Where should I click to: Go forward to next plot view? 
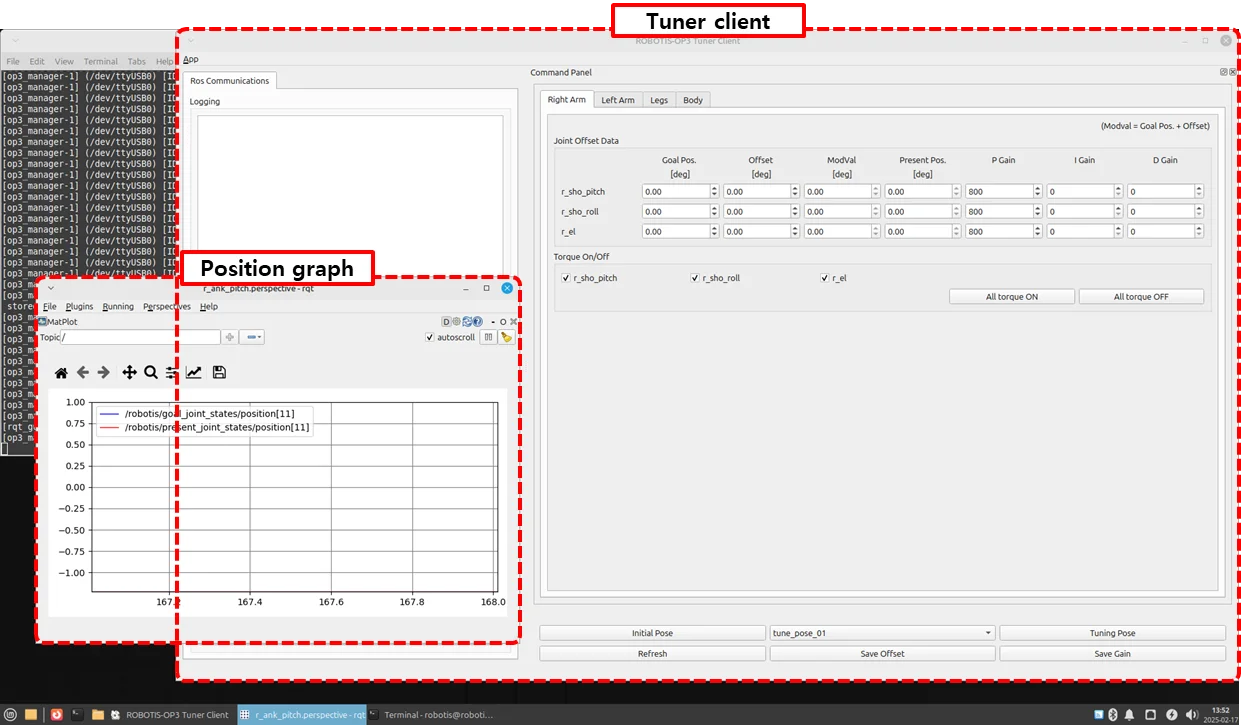coord(104,372)
